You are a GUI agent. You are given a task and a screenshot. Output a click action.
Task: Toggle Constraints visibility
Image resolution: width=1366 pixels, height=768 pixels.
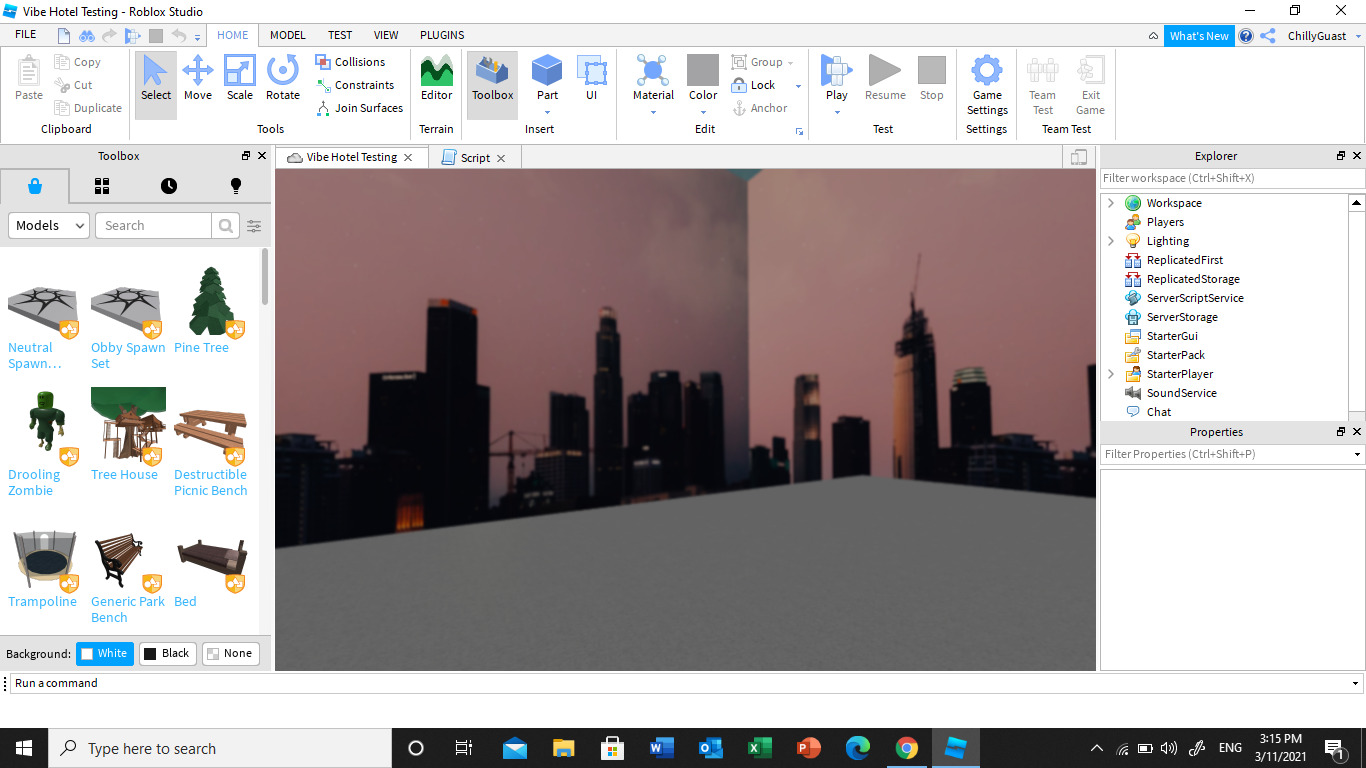[x=355, y=85]
